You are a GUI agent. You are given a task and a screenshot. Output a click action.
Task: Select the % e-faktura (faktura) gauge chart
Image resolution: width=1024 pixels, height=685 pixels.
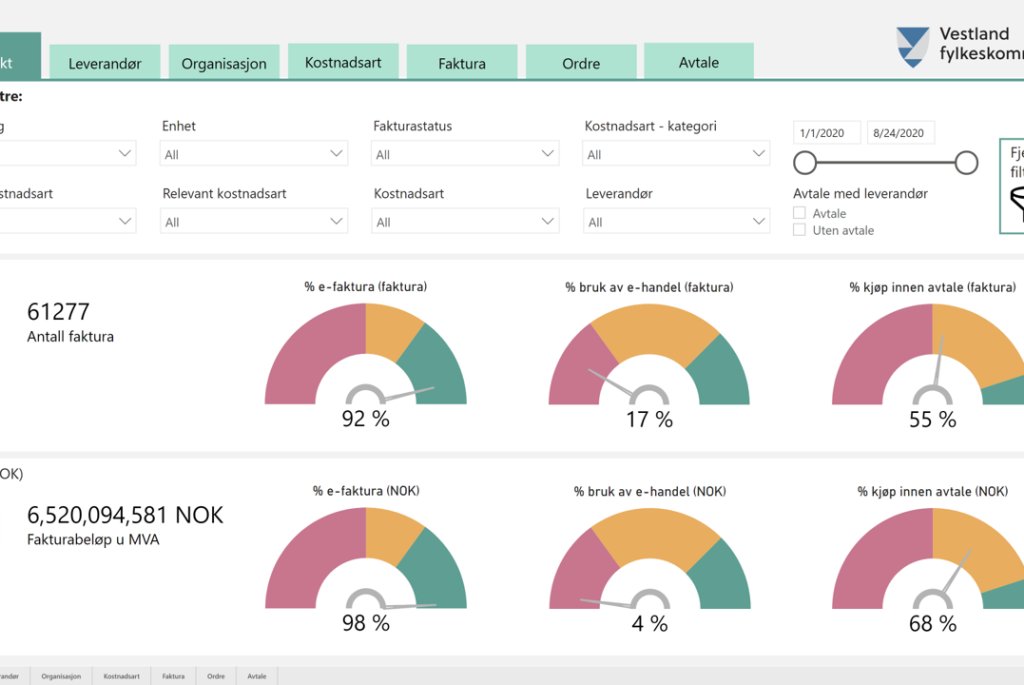366,355
